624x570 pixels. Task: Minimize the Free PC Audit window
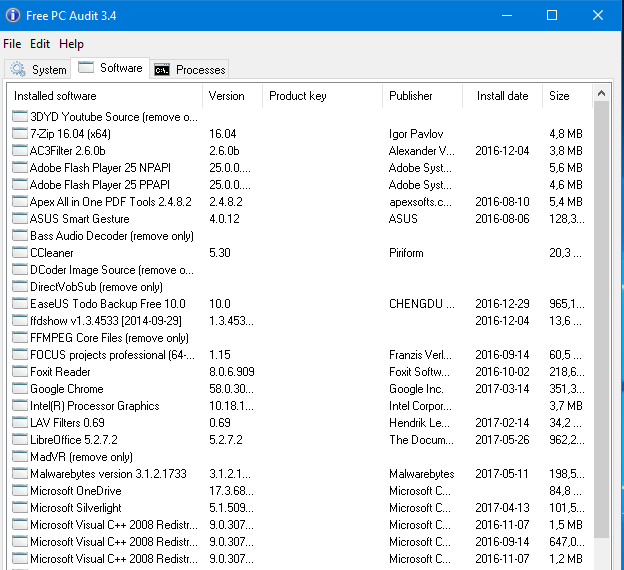coord(507,15)
